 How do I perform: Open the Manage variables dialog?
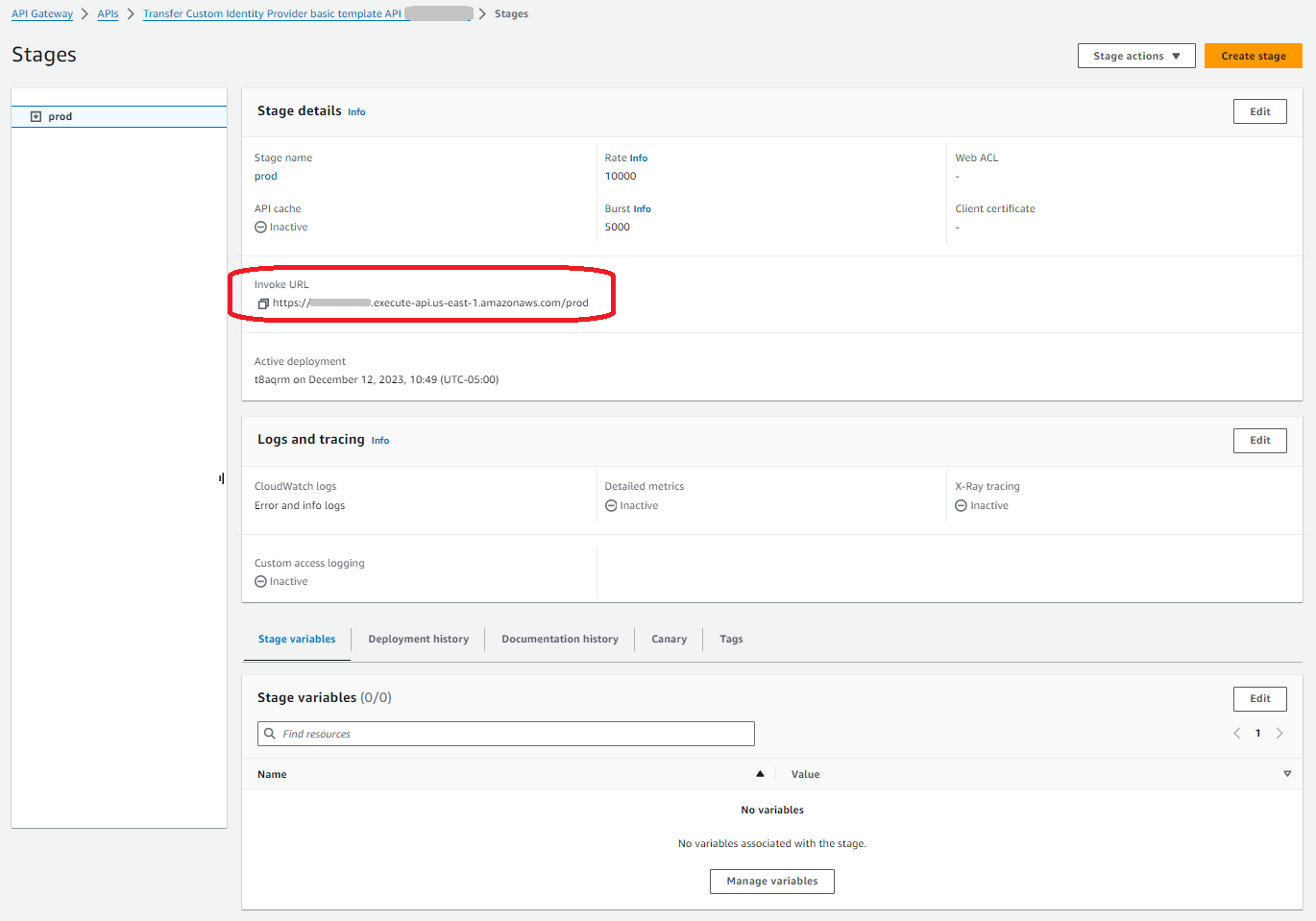[x=771, y=881]
